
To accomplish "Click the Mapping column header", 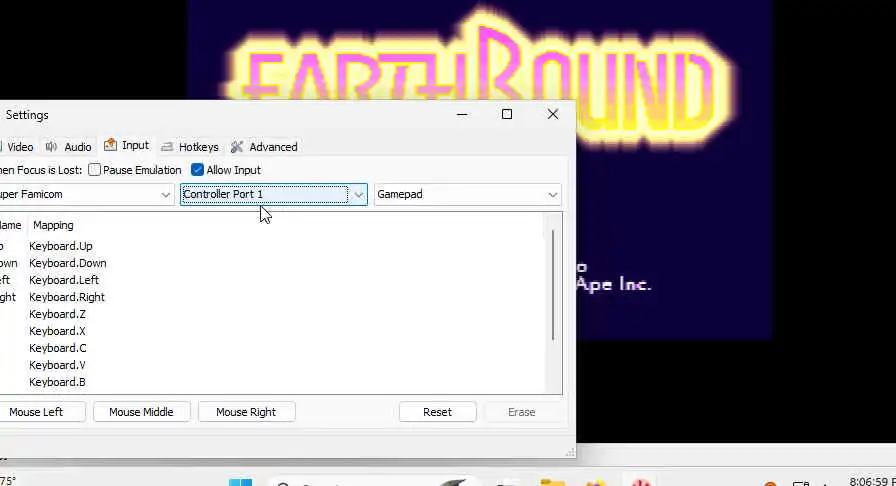I will point(53,225).
